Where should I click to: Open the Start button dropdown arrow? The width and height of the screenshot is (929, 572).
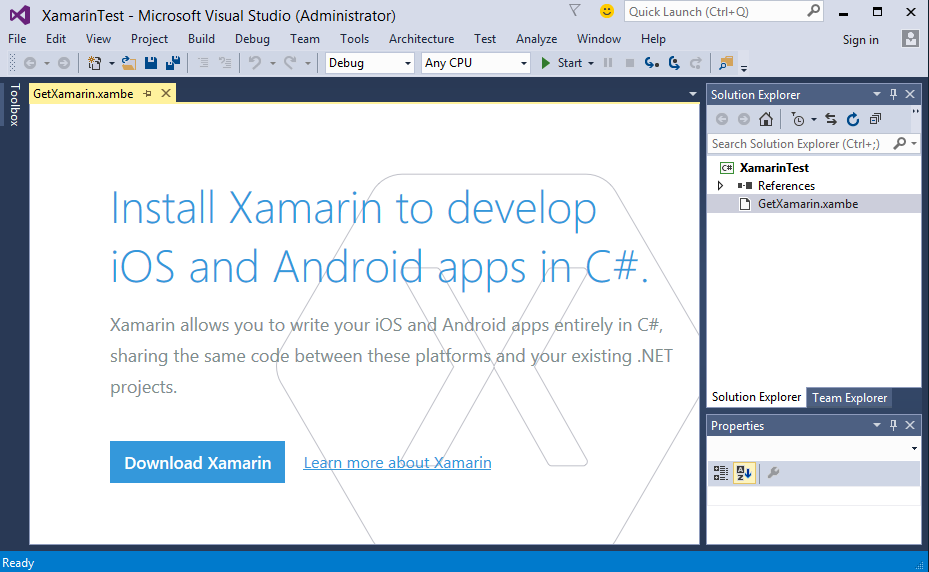591,63
